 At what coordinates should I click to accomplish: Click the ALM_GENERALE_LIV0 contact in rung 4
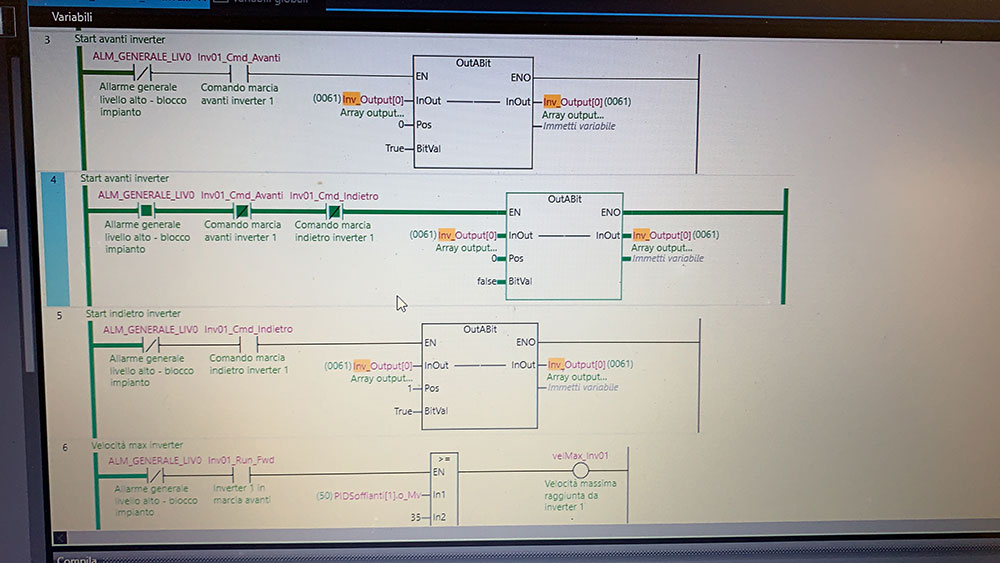tap(146, 211)
